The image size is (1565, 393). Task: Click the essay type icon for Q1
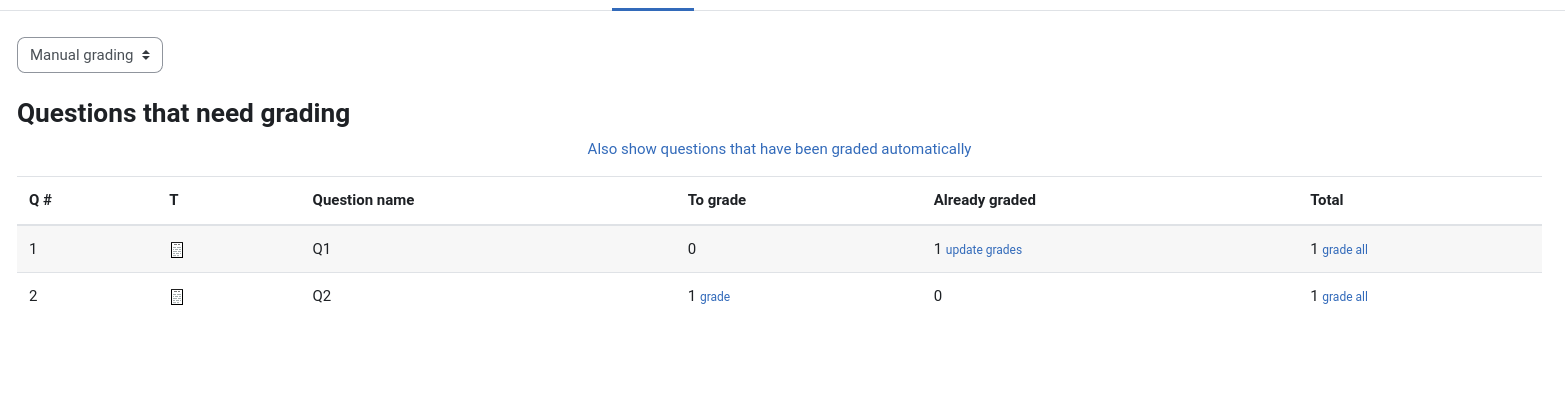click(x=177, y=250)
